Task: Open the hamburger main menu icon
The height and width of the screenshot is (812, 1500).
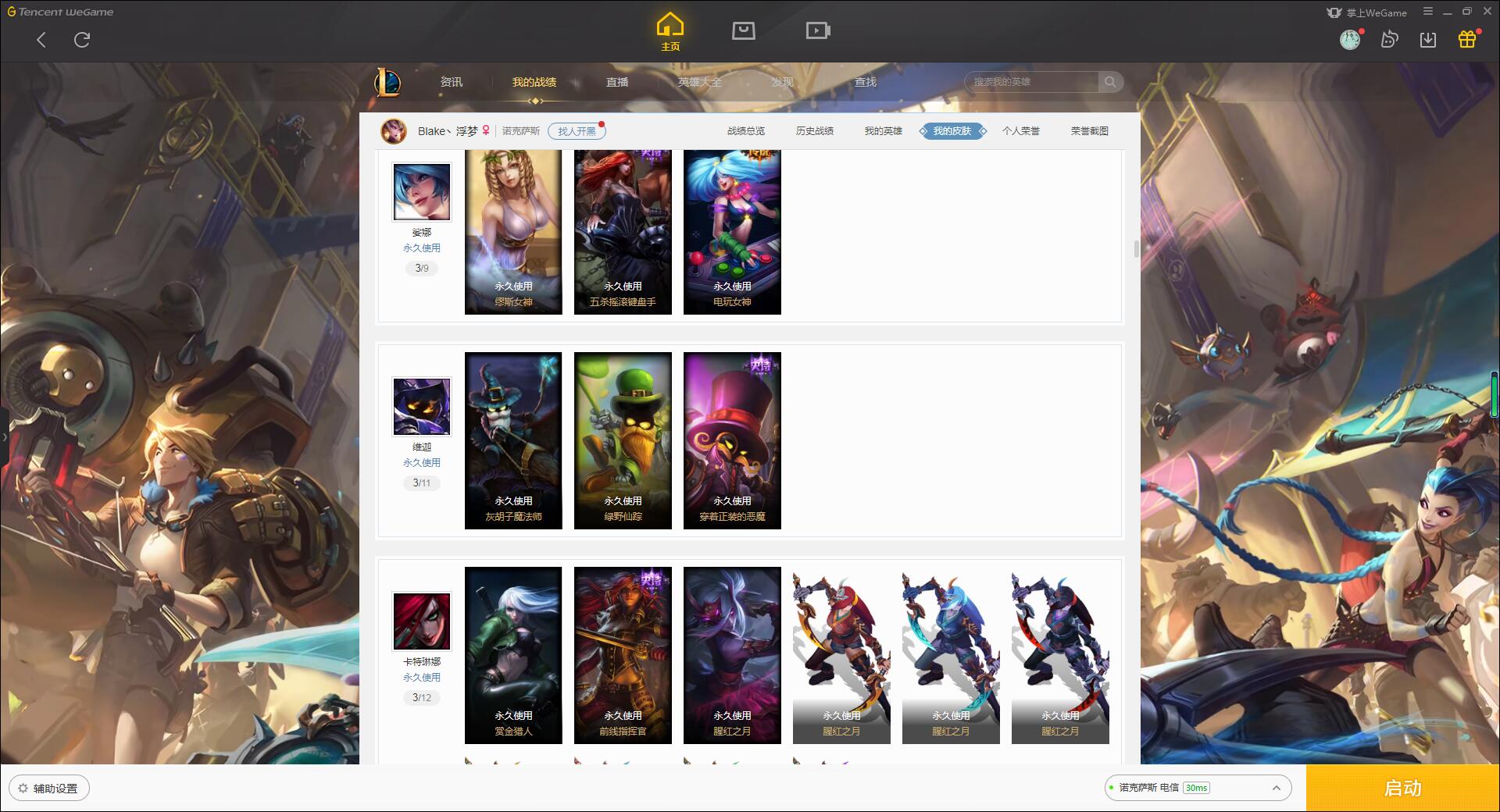Action: pyautogui.click(x=1428, y=12)
